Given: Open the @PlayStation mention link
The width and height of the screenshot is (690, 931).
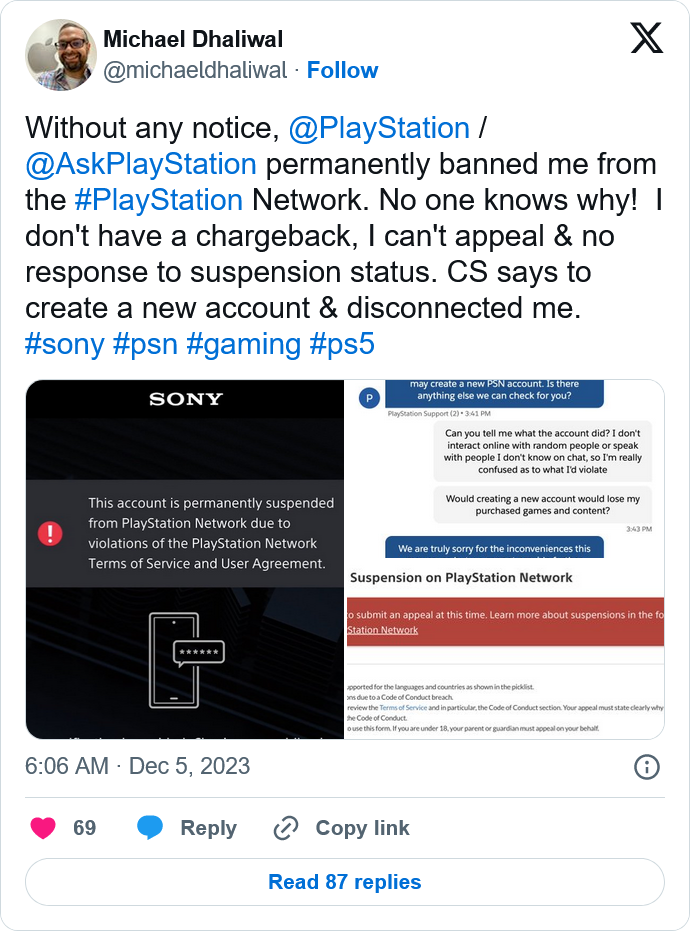Looking at the screenshot, I should pyautogui.click(x=379, y=128).
